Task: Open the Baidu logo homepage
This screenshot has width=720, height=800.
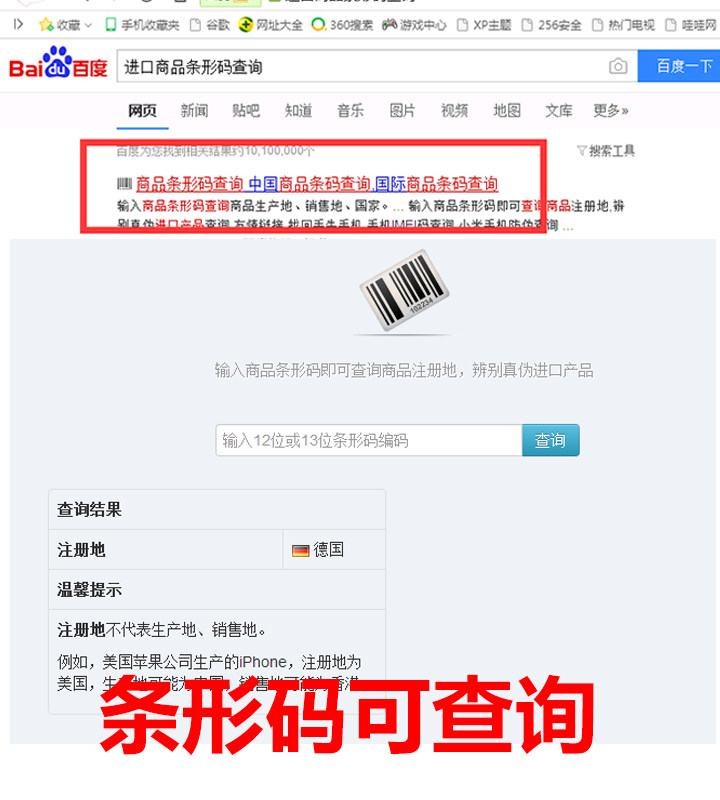Action: 58,63
